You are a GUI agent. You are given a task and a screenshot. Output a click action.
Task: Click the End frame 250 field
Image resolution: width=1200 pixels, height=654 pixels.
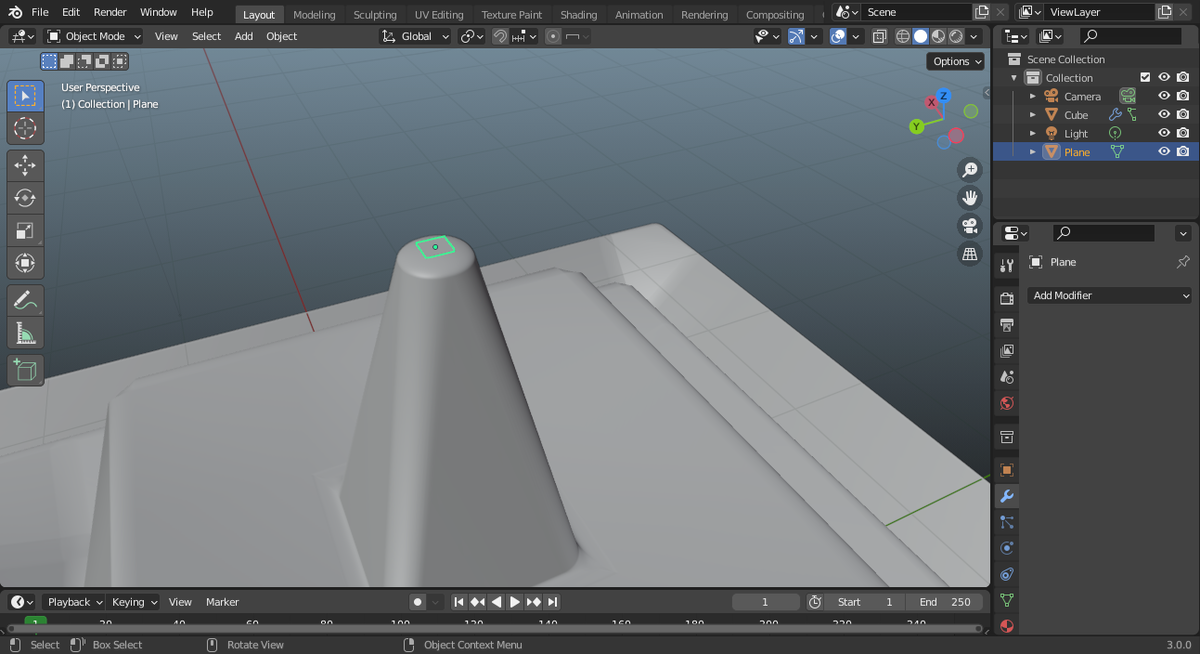(x=947, y=602)
